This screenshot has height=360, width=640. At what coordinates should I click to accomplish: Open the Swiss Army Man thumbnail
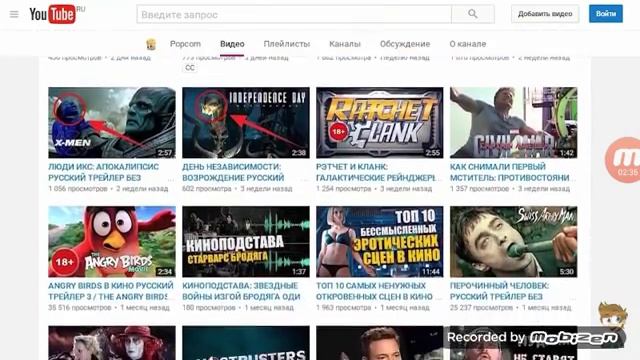point(513,242)
